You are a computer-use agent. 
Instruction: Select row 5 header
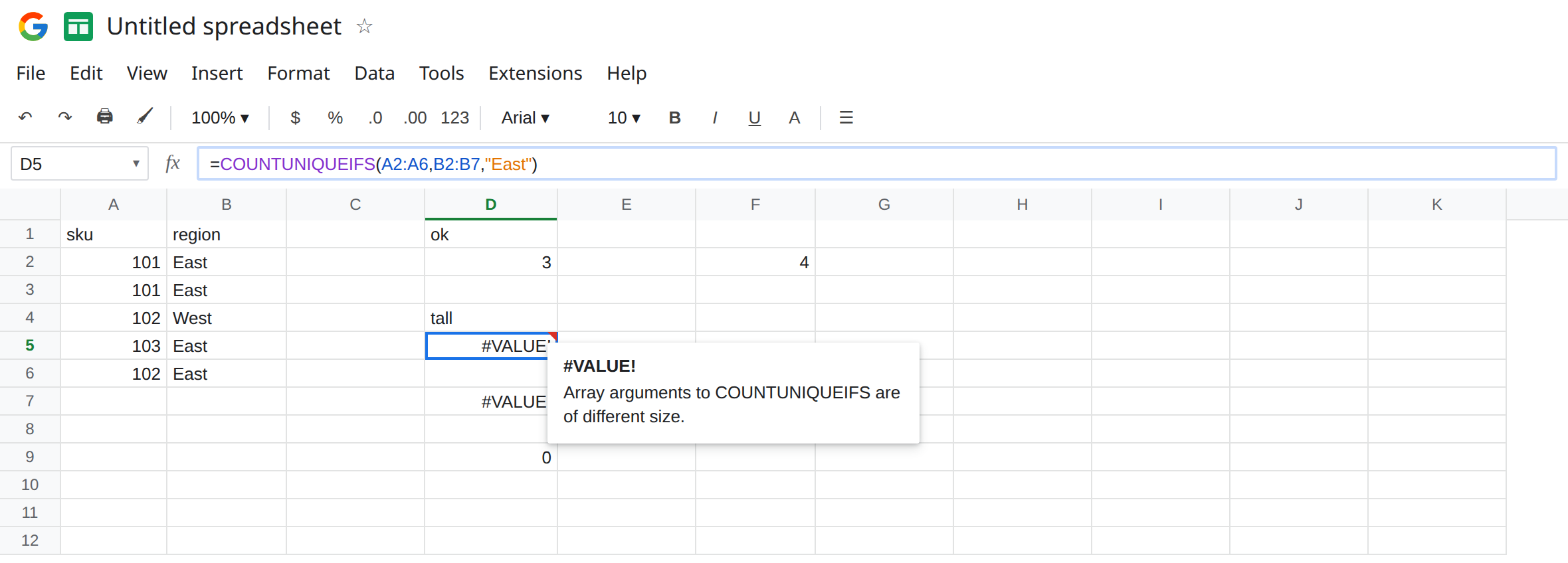(x=30, y=345)
